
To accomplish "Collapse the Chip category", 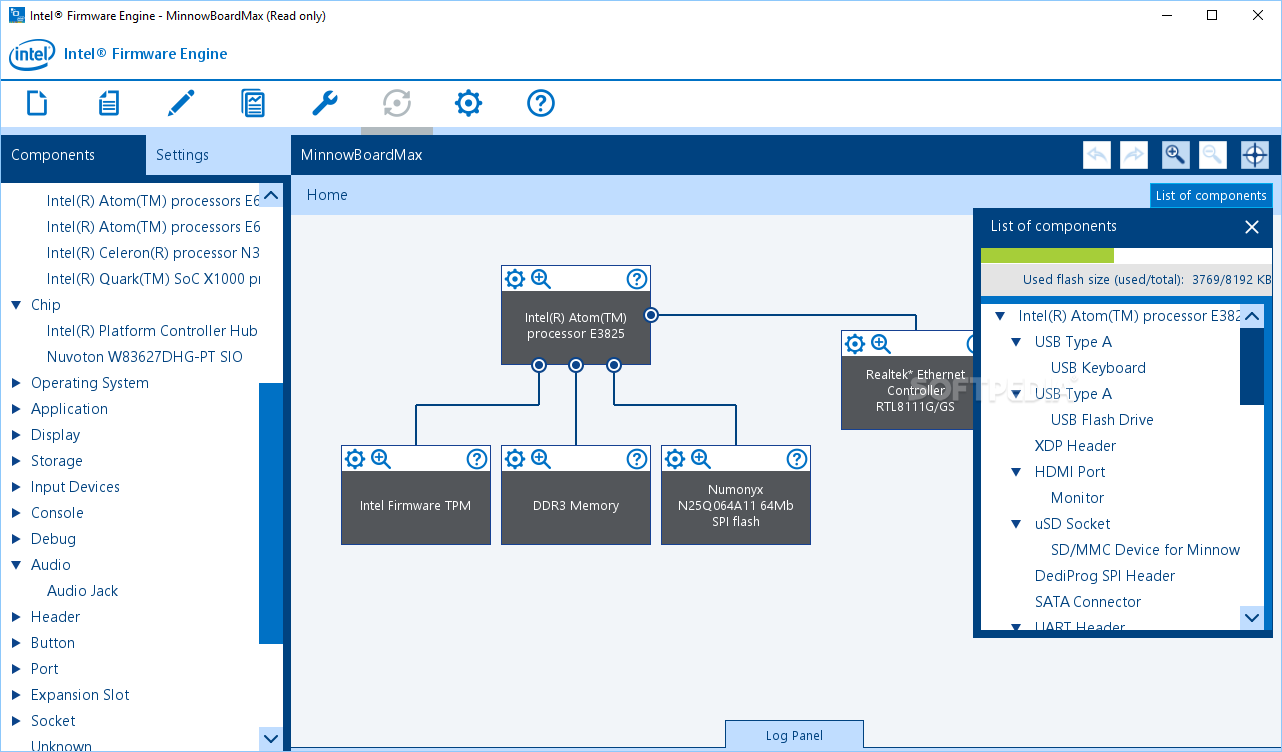I will tap(16, 305).
